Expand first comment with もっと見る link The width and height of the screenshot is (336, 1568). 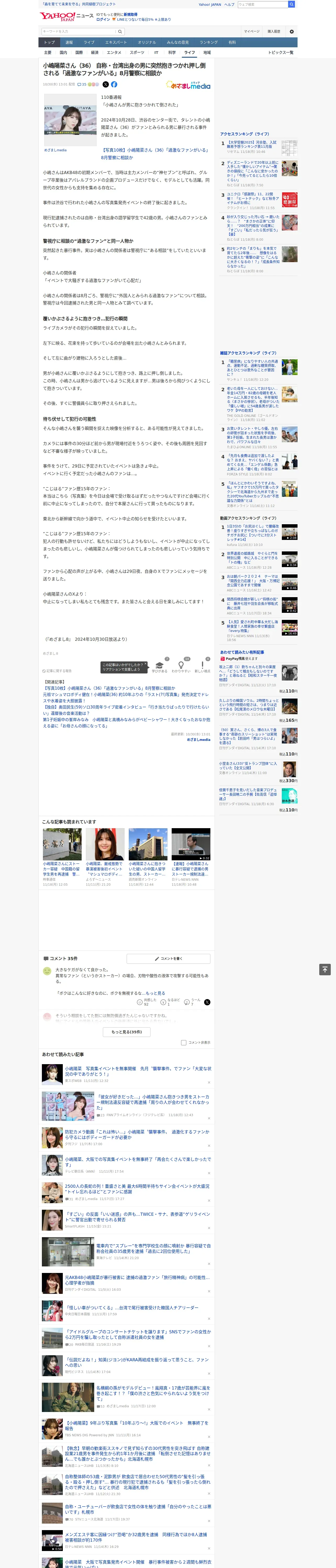[155, 993]
